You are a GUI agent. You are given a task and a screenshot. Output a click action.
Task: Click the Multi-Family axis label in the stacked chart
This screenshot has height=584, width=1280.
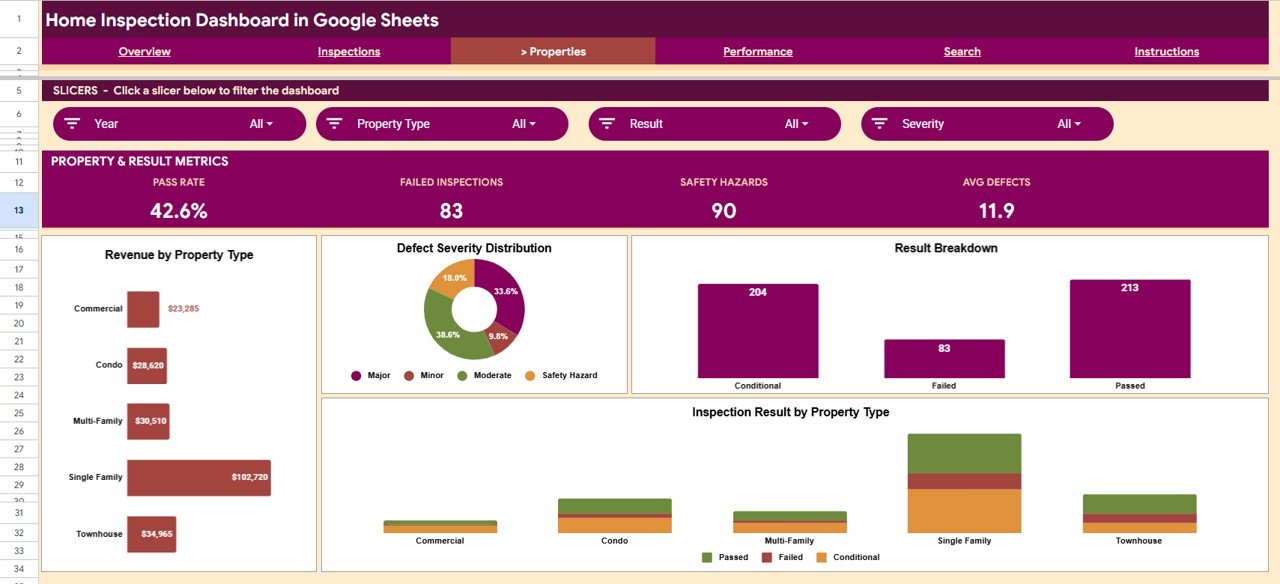click(789, 541)
